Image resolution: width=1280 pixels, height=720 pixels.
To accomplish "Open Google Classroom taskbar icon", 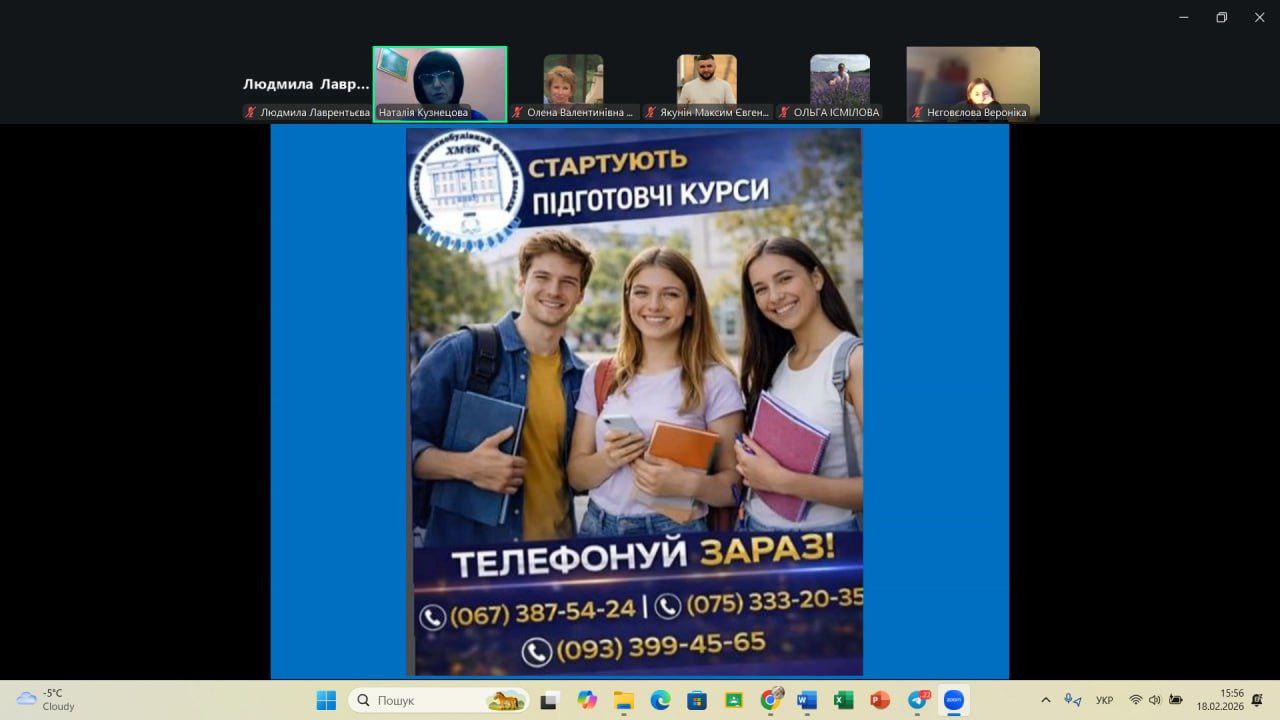I will [x=734, y=700].
